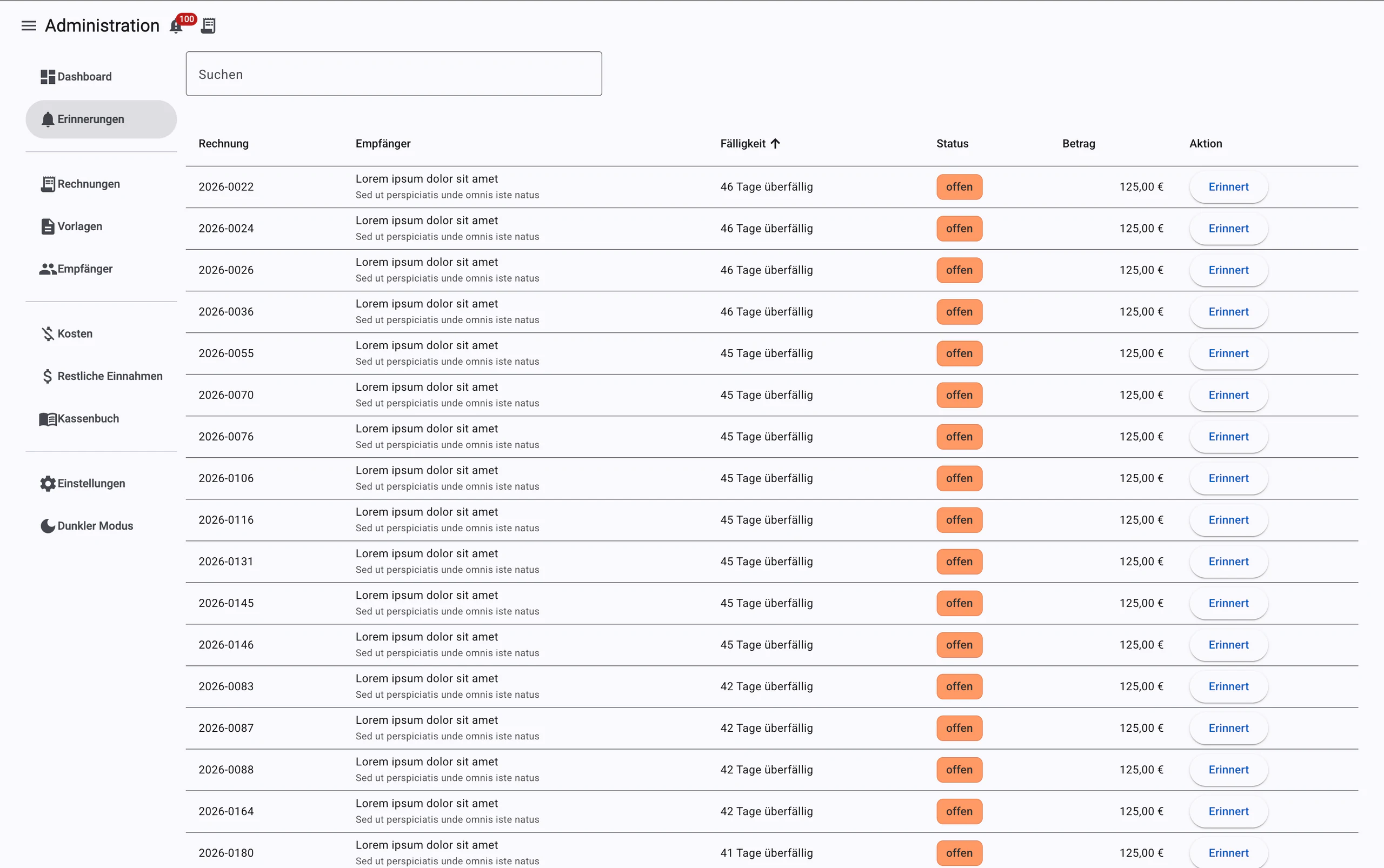Click 125,00 € amount of invoice 2026-0026
This screenshot has height=868, width=1384.
(x=1141, y=270)
